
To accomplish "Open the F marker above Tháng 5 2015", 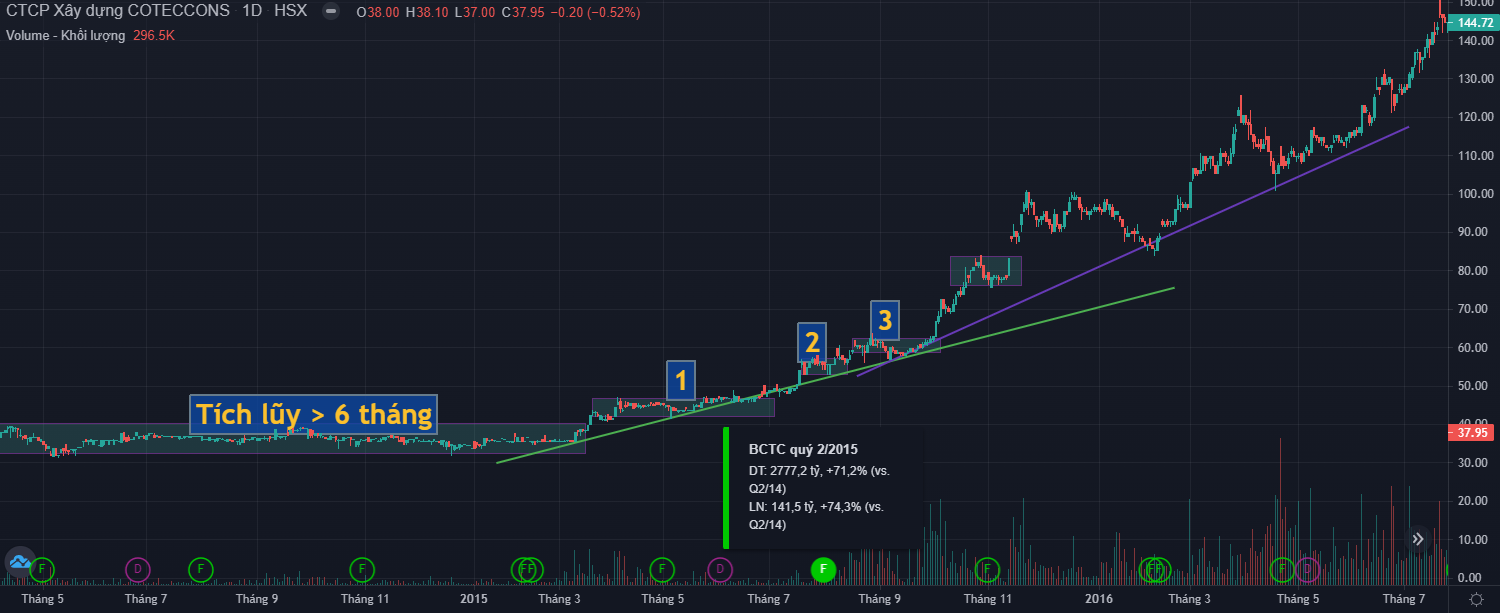I will [660, 569].
